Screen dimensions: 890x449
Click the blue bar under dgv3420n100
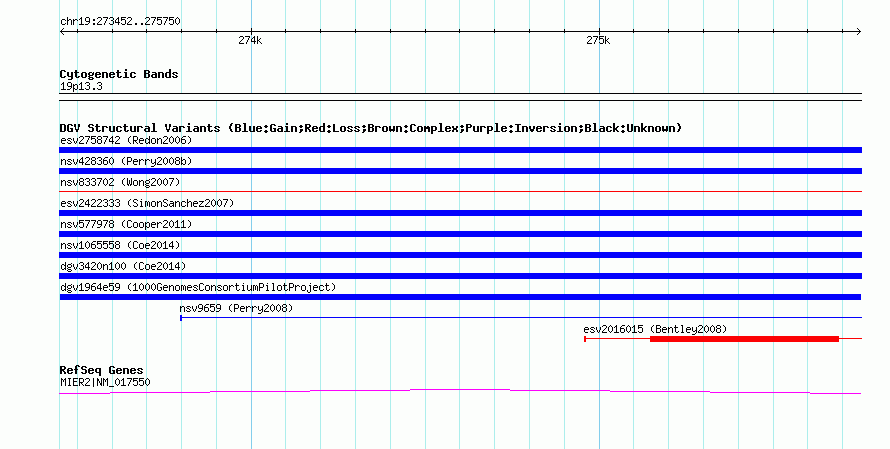click(x=460, y=276)
